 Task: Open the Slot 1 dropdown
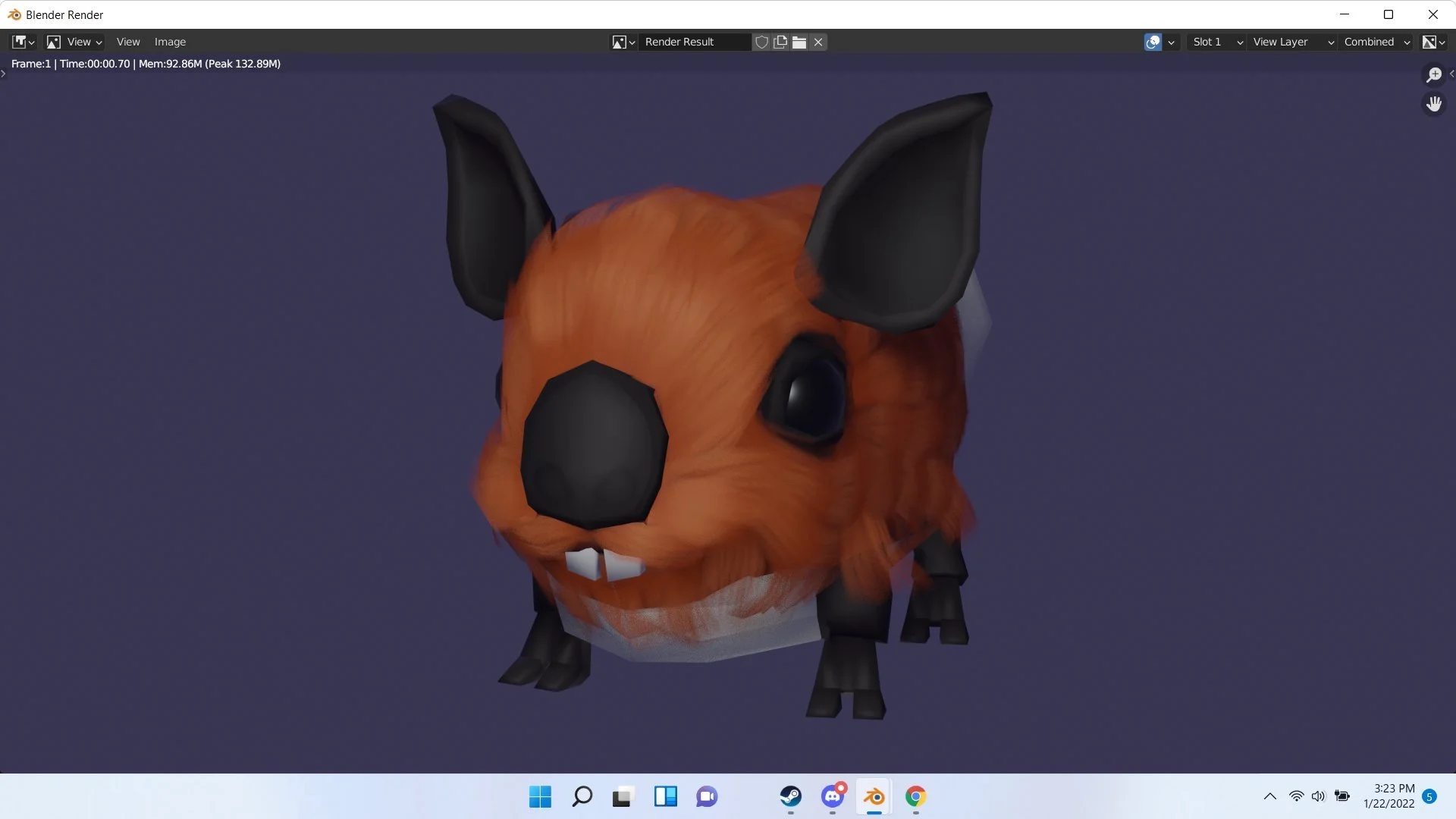pos(1217,42)
